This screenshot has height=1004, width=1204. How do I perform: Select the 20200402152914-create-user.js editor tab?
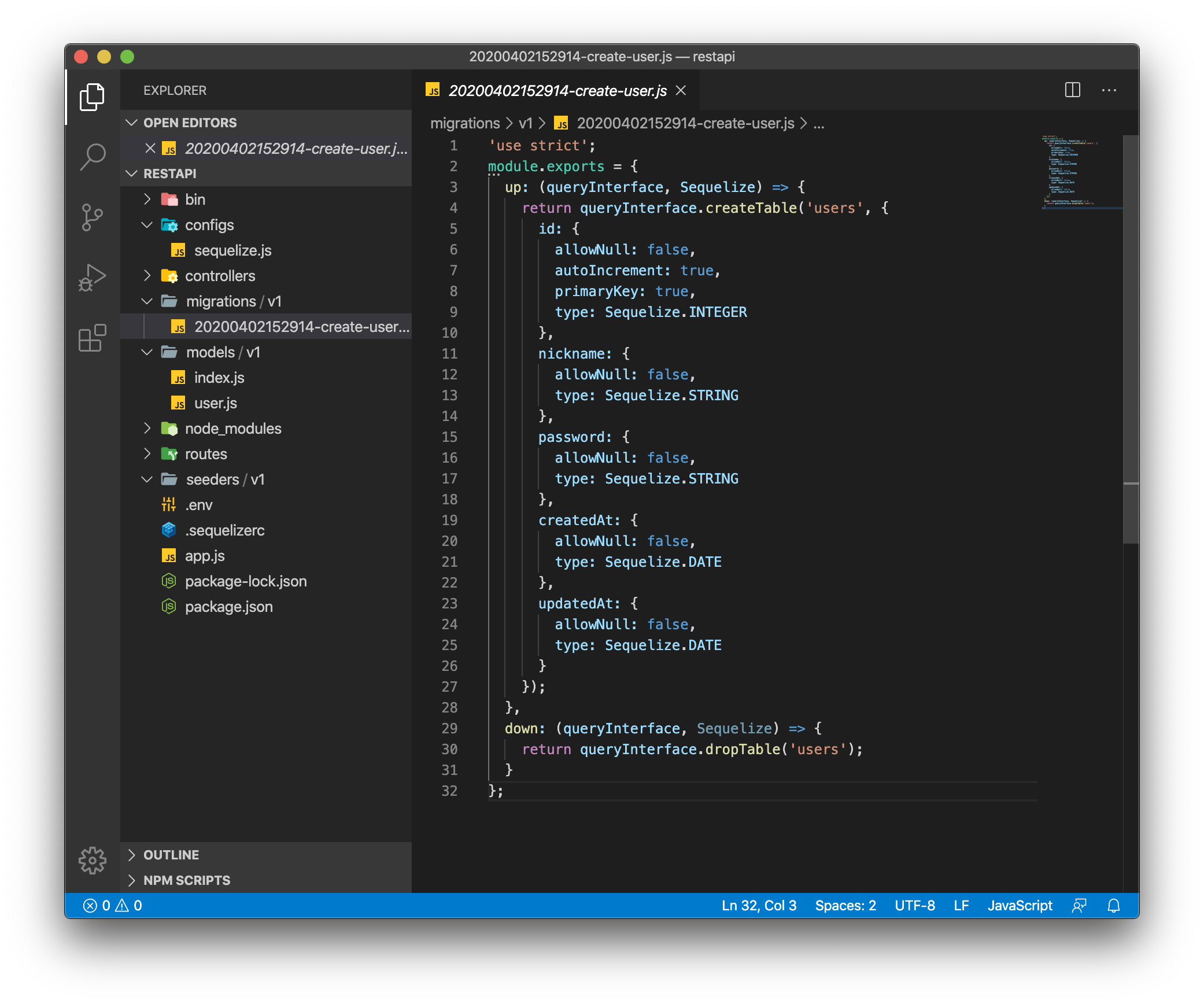pos(557,91)
